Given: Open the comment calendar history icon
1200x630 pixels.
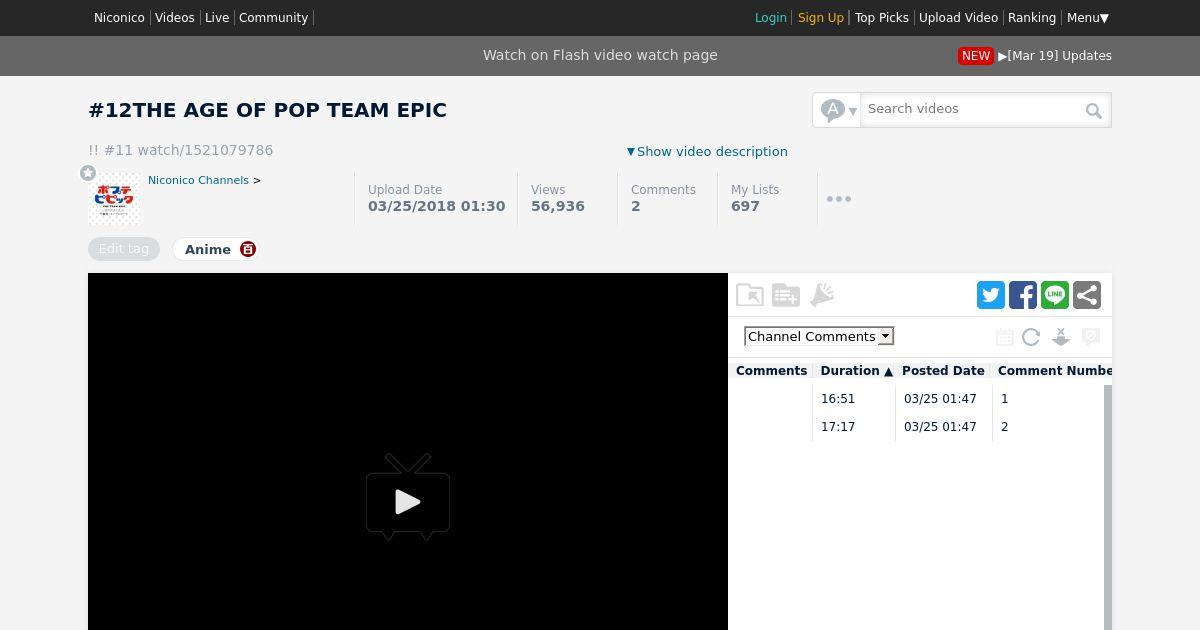Looking at the screenshot, I should 1005,337.
